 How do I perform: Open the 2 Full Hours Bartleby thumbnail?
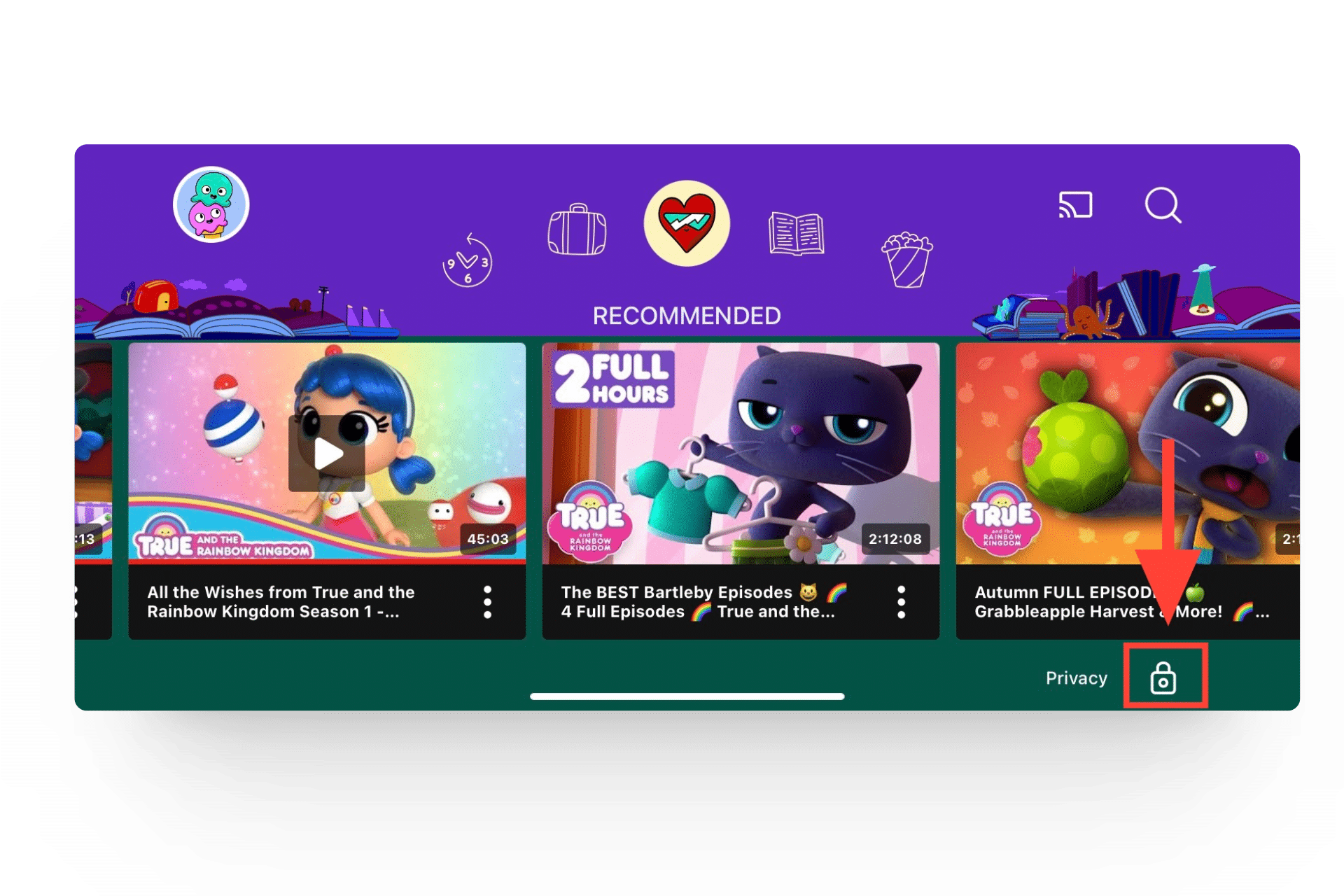pos(740,454)
